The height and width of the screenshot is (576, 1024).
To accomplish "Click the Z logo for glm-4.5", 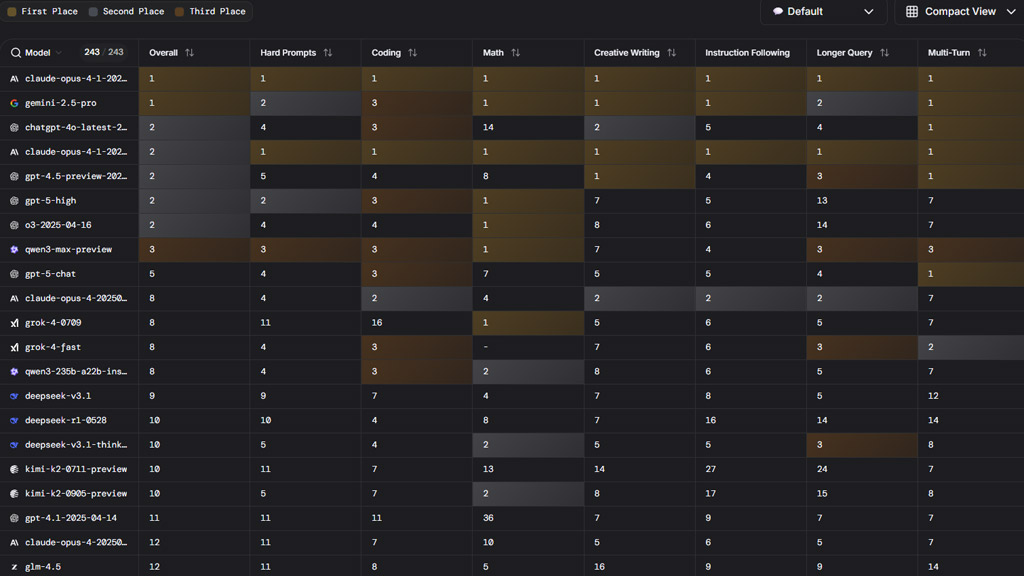I will (14, 567).
